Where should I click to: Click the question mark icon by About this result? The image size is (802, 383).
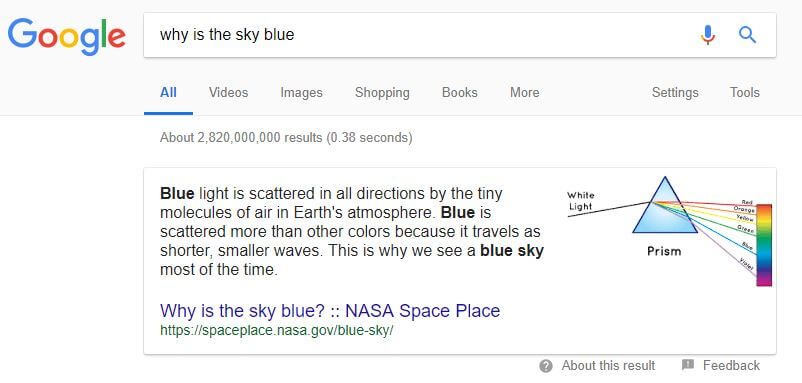(x=546, y=366)
